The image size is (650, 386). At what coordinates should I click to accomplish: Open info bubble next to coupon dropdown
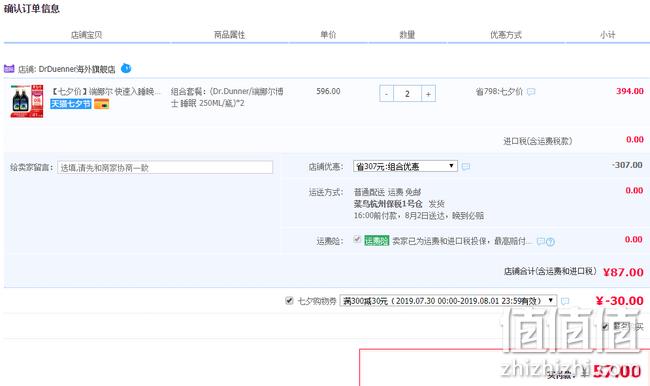565,301
